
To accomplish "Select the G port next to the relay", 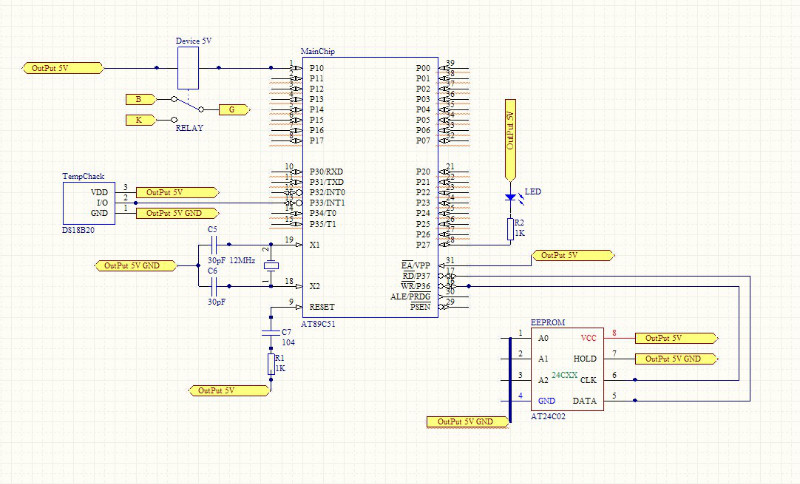I will [232, 109].
